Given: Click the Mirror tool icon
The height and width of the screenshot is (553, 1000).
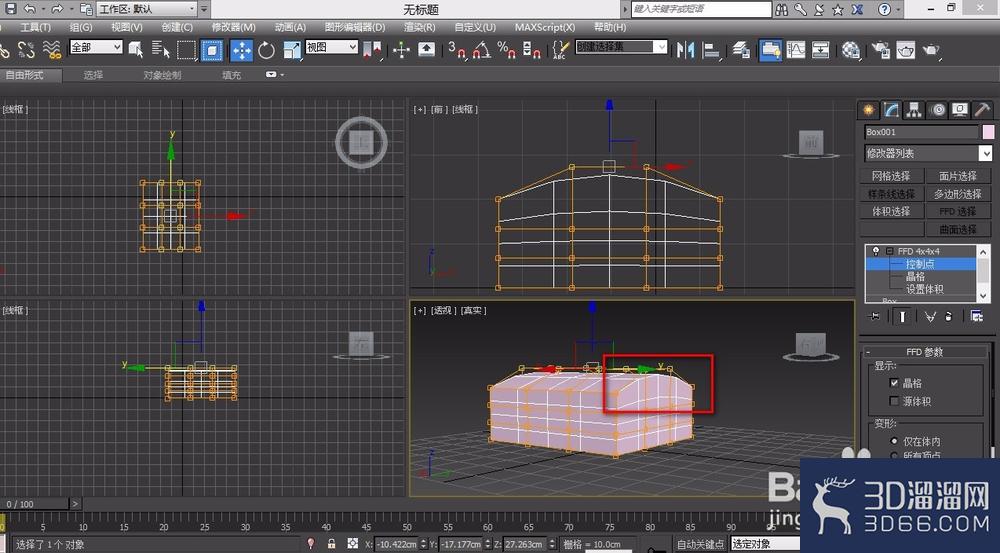Looking at the screenshot, I should pyautogui.click(x=685, y=50).
